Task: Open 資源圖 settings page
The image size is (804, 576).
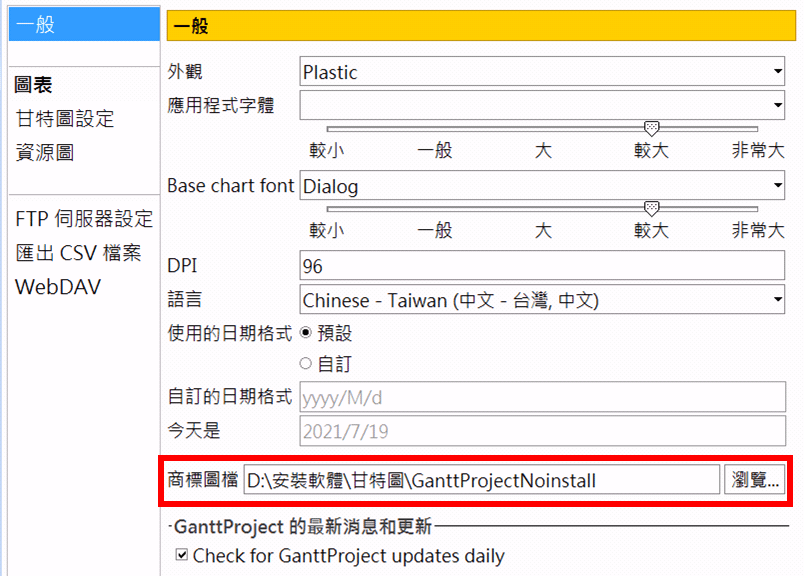Action: [x=44, y=153]
